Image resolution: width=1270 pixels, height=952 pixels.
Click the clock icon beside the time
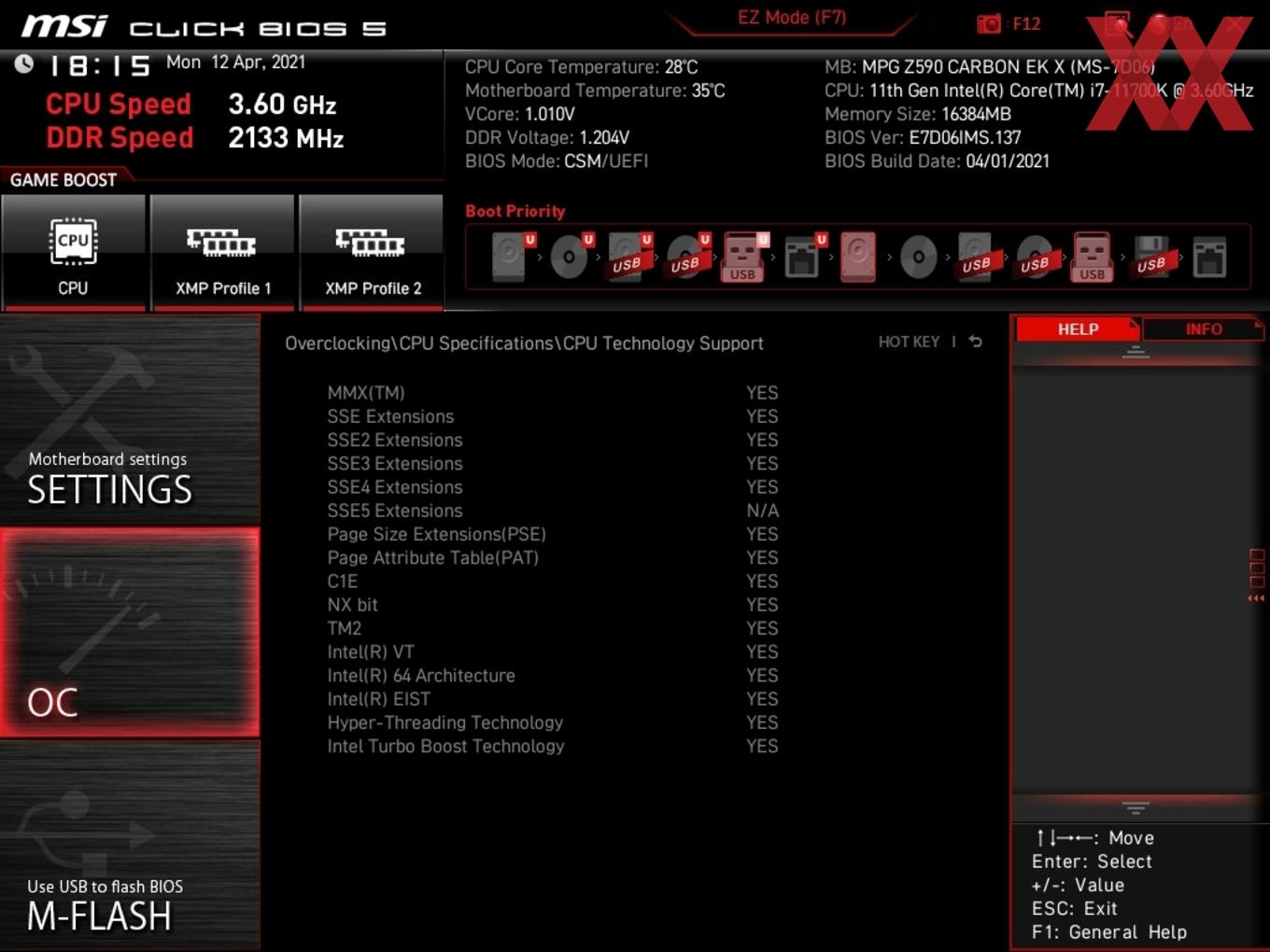[x=23, y=63]
